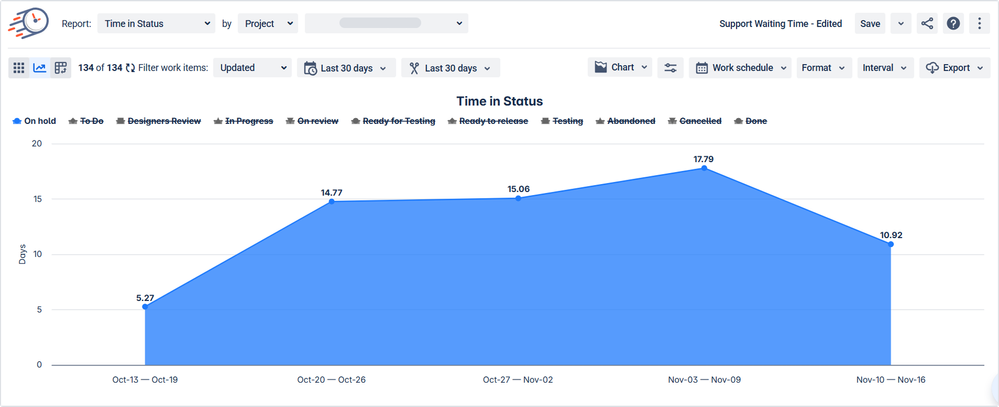Toggle Cancelled legend series
Screen dimensions: 999x407
click(694, 121)
